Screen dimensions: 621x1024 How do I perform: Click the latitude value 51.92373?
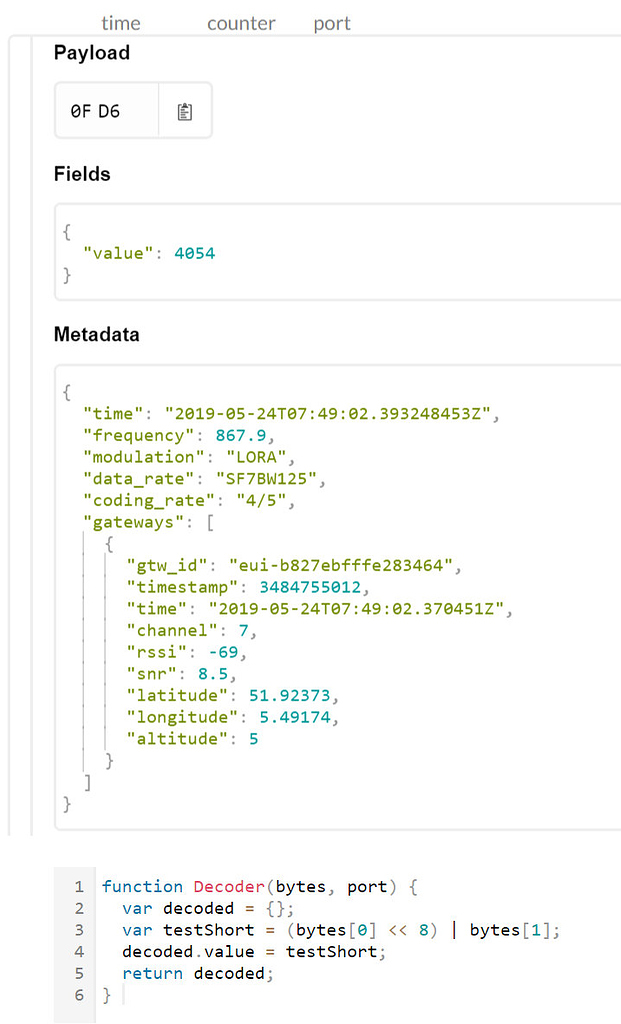(x=289, y=695)
